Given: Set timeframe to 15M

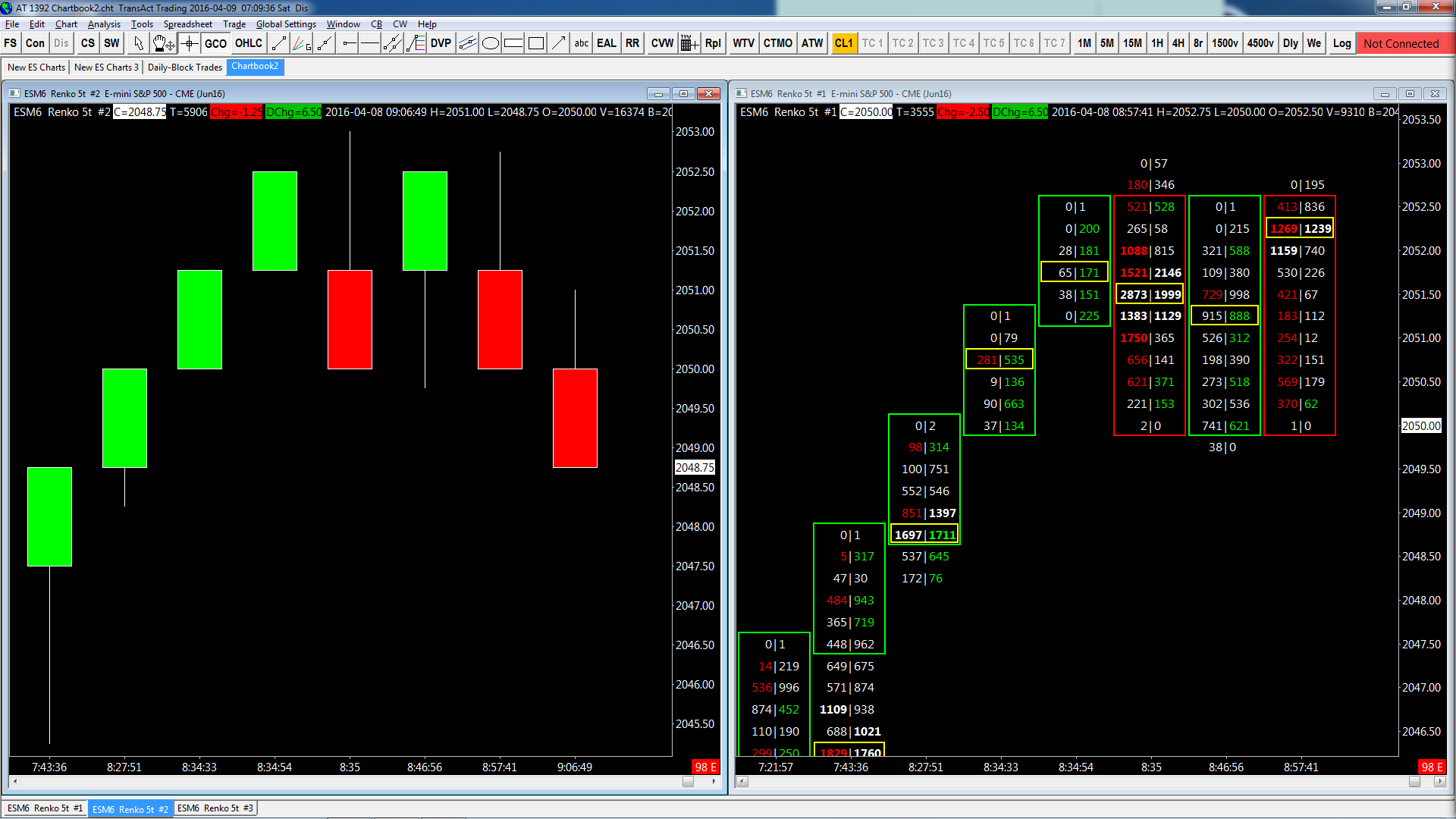Looking at the screenshot, I should tap(1132, 43).
